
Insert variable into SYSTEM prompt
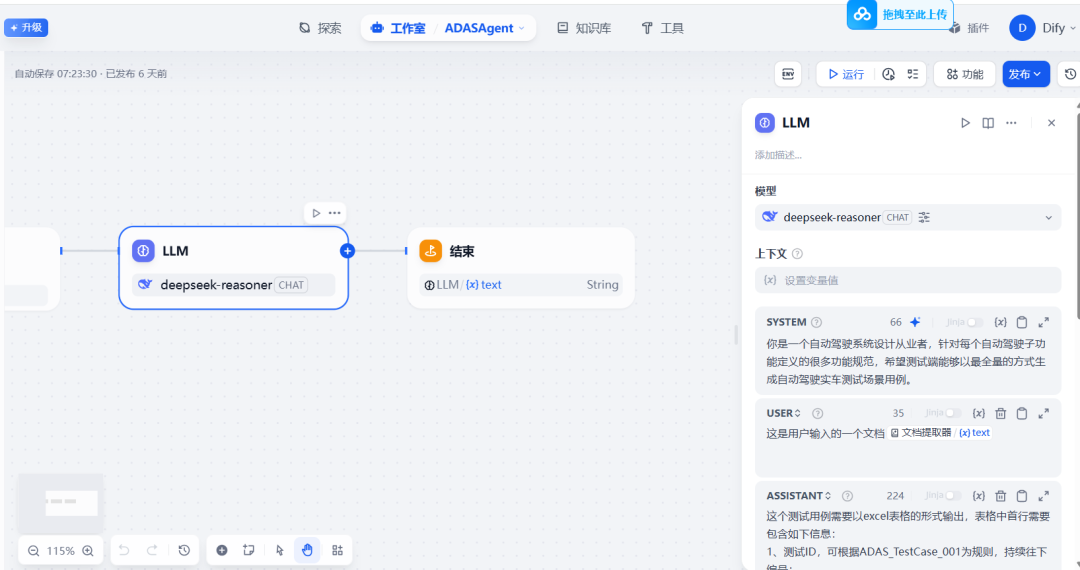point(1001,322)
